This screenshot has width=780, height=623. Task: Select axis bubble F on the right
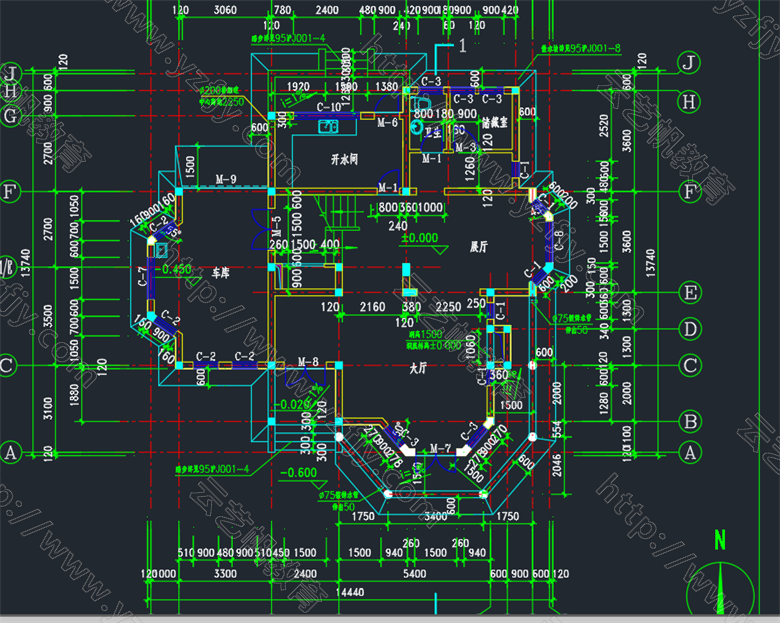tap(689, 191)
